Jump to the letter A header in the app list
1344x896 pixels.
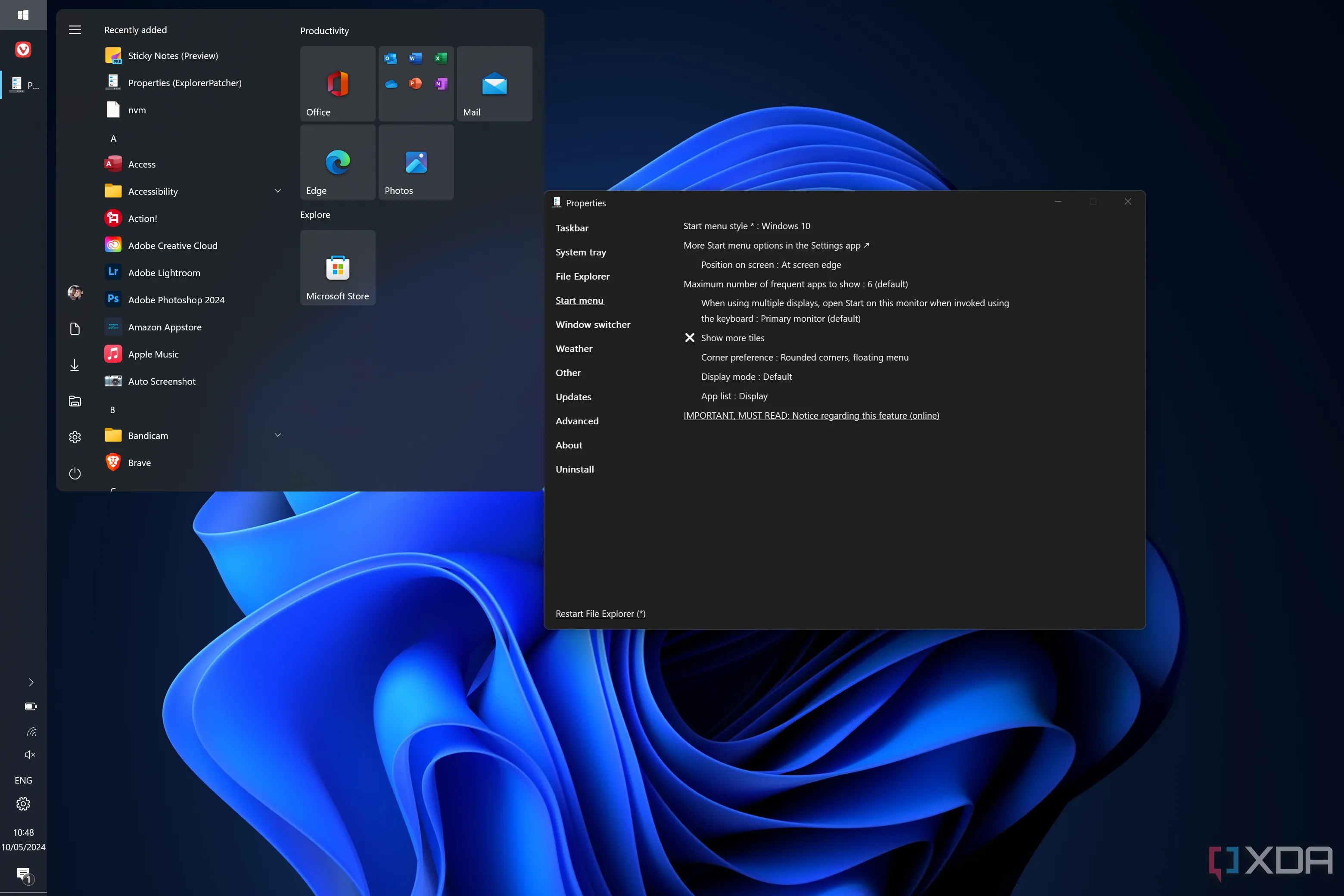[113, 138]
